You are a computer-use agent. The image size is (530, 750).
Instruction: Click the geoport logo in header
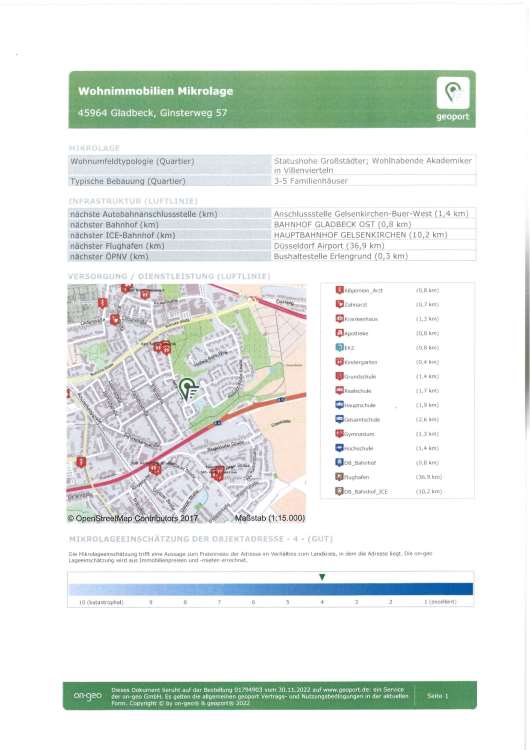point(453,99)
